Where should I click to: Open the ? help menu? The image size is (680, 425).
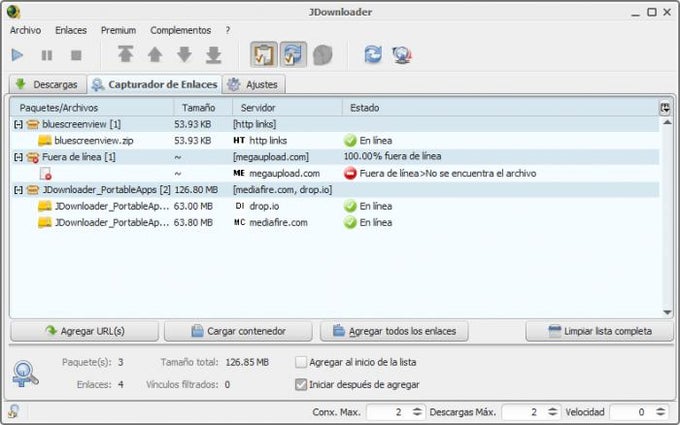point(228,30)
